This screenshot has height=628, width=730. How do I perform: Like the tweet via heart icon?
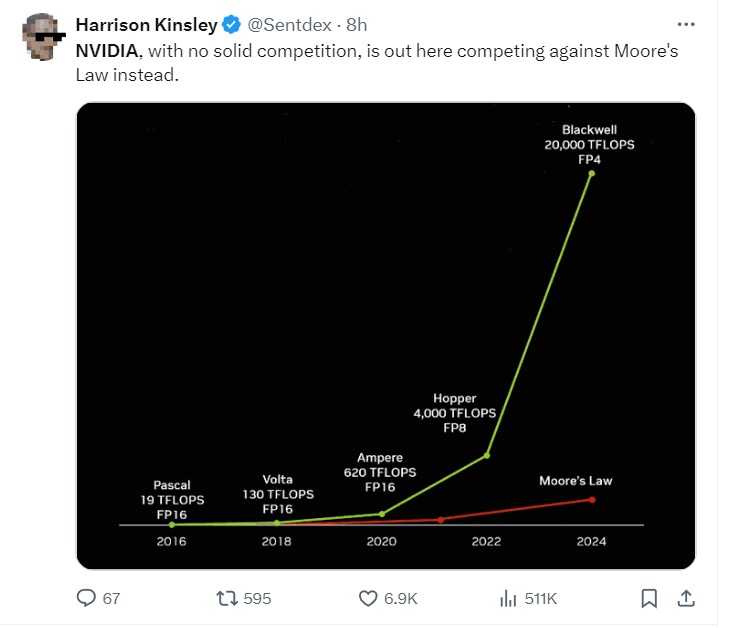367,598
